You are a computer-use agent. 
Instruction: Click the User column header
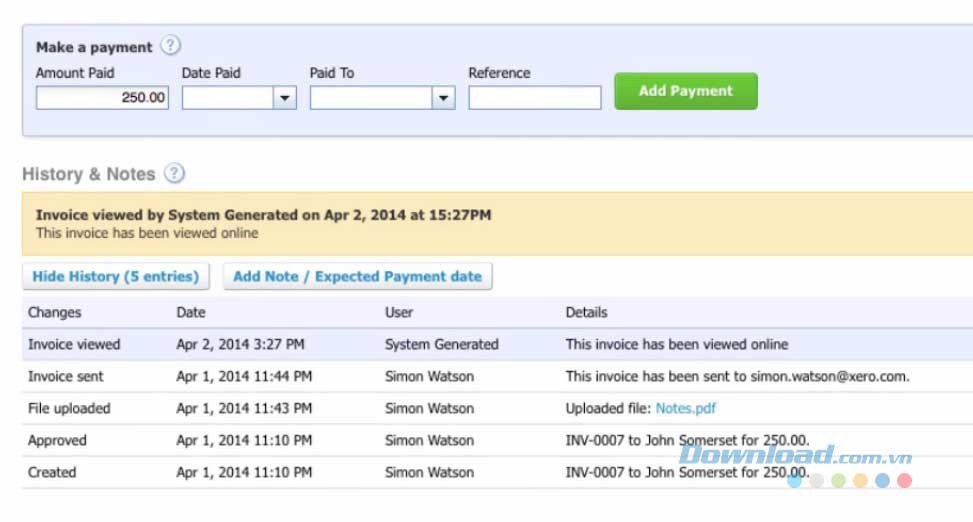399,312
